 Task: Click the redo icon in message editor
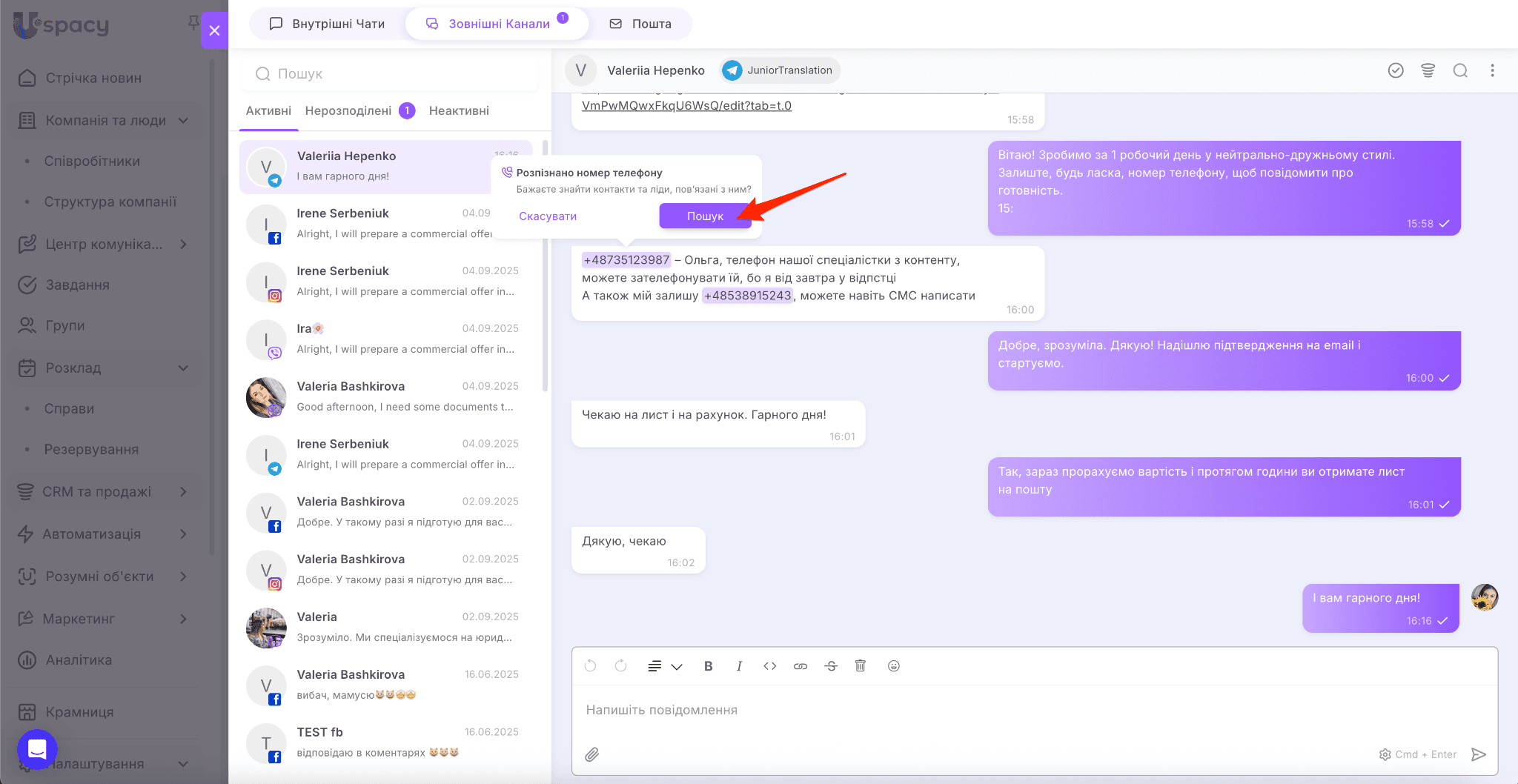point(621,665)
